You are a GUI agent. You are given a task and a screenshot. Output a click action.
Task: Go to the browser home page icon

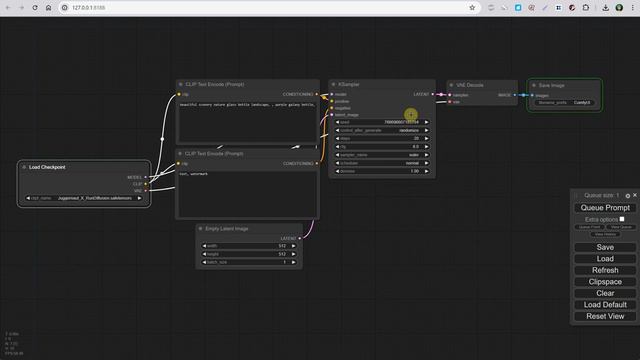point(48,8)
